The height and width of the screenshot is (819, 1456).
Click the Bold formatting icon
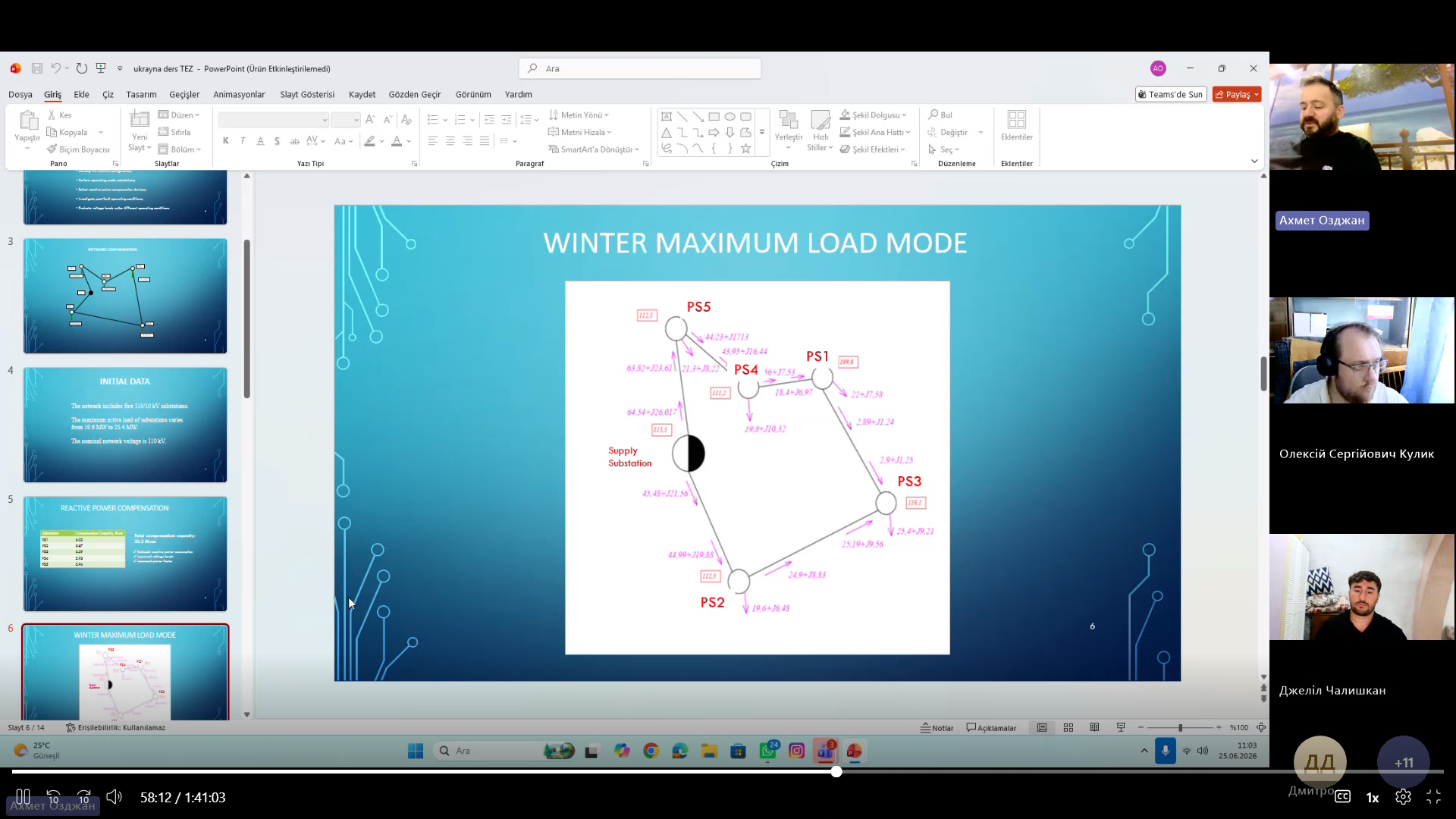coord(225,141)
